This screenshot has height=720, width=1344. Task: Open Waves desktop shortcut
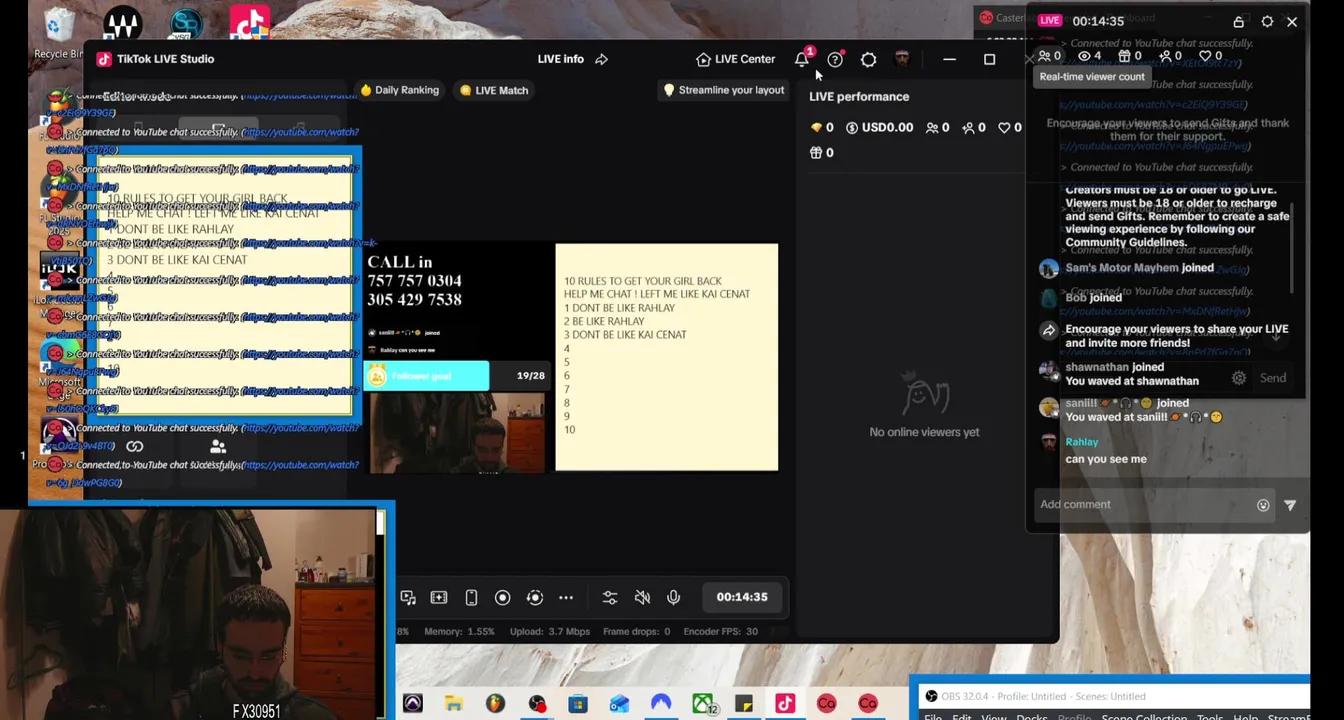point(123,22)
